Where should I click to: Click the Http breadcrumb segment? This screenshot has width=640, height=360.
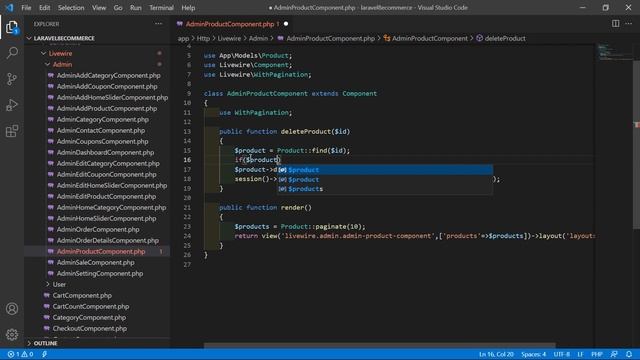pyautogui.click(x=203, y=38)
